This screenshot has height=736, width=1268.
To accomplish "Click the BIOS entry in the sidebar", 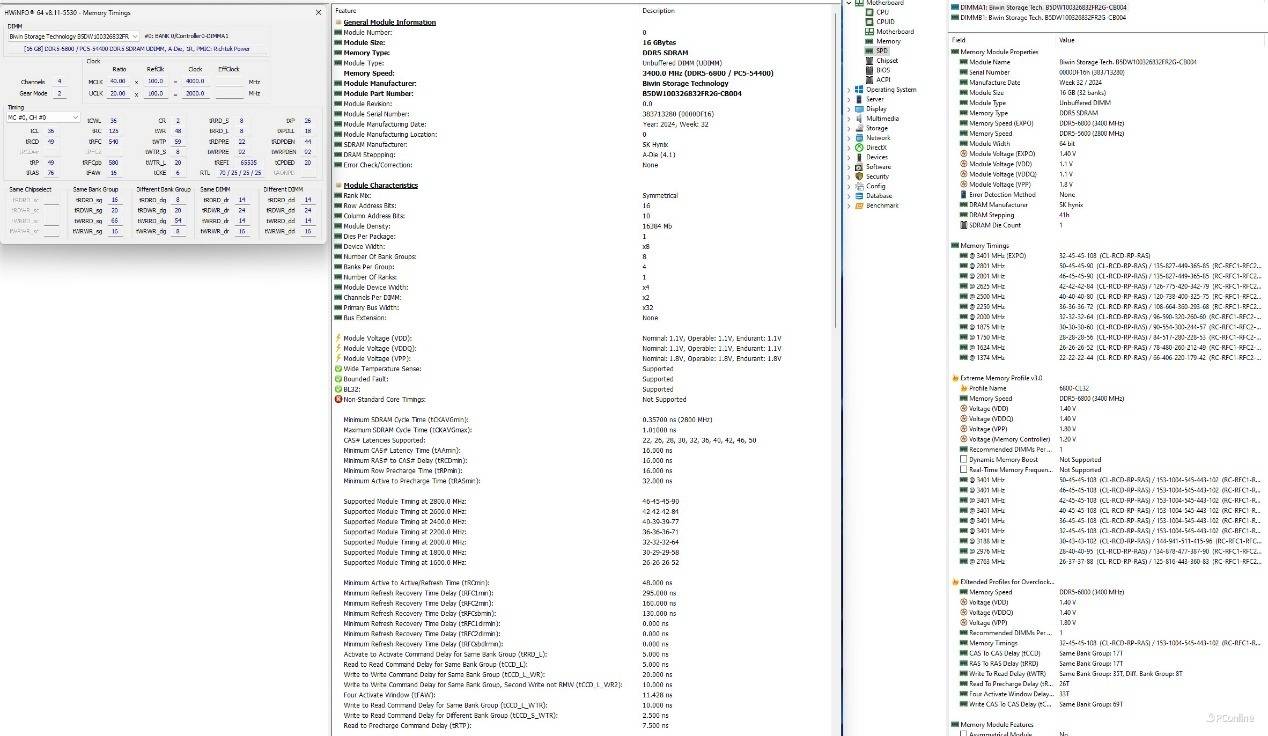I will (x=882, y=70).
